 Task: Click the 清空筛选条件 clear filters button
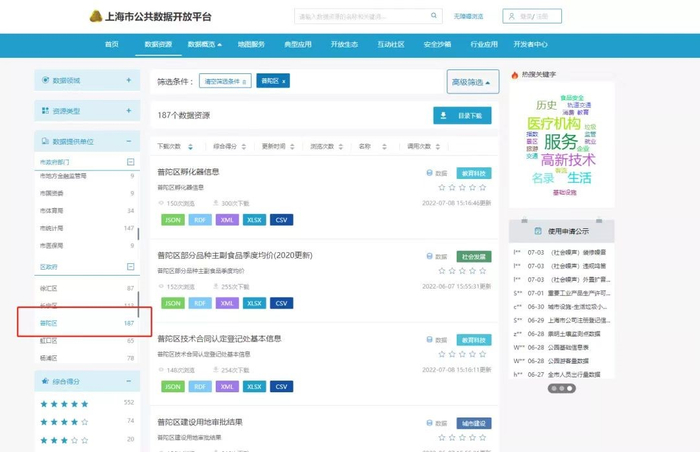(x=225, y=81)
